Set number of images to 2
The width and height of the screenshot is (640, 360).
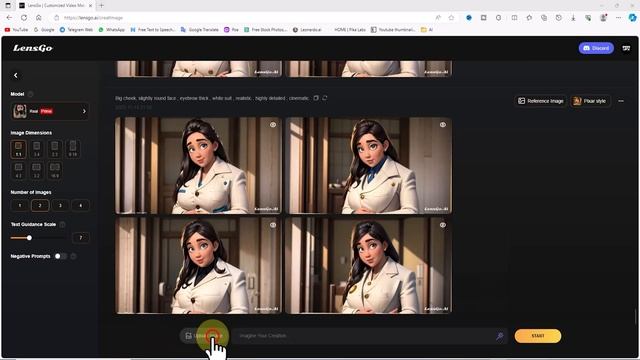[x=40, y=205]
